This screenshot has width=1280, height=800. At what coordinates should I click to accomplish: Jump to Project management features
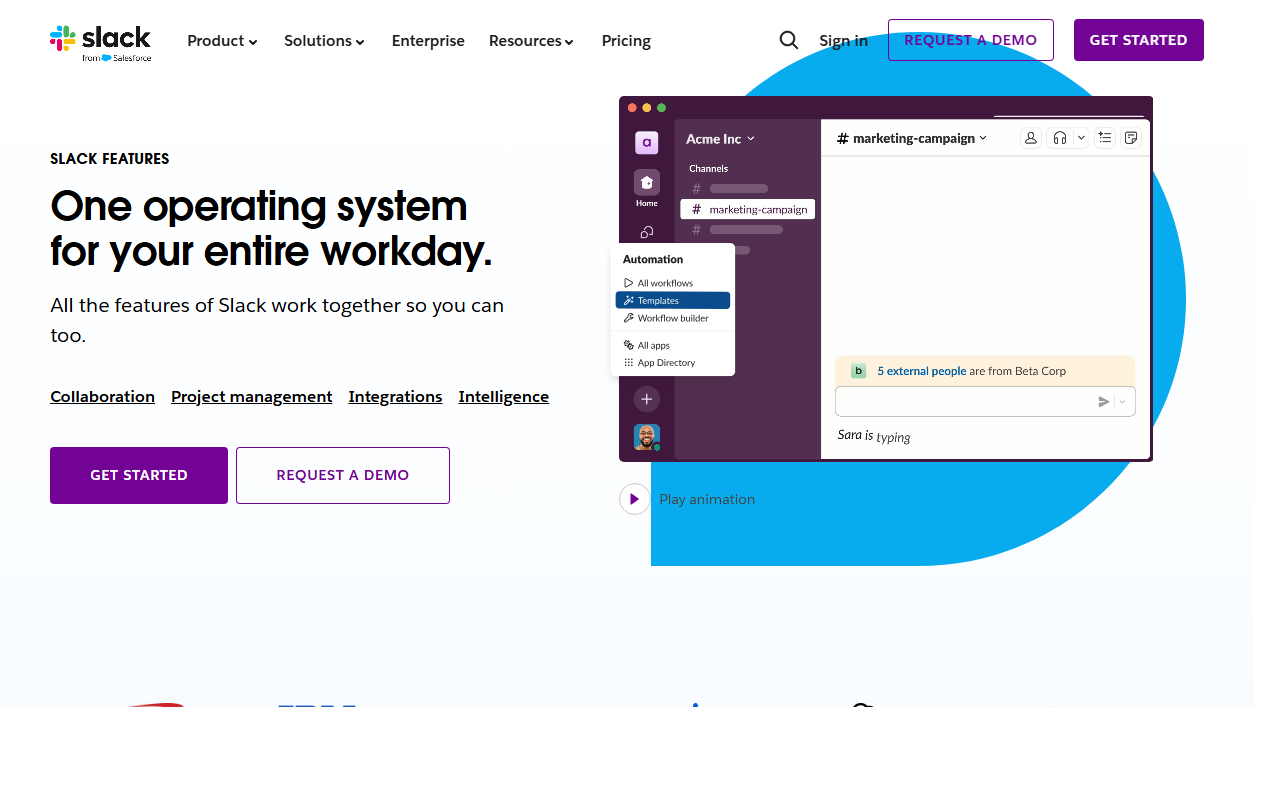point(252,397)
